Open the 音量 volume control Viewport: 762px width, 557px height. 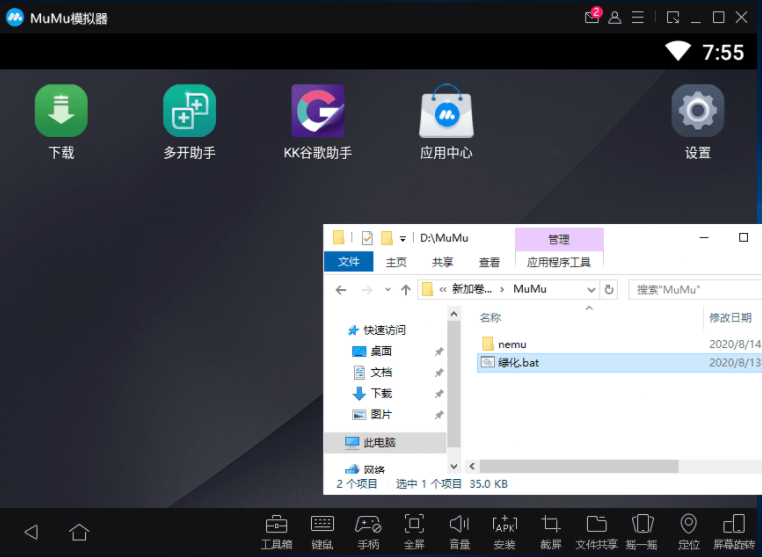460,532
